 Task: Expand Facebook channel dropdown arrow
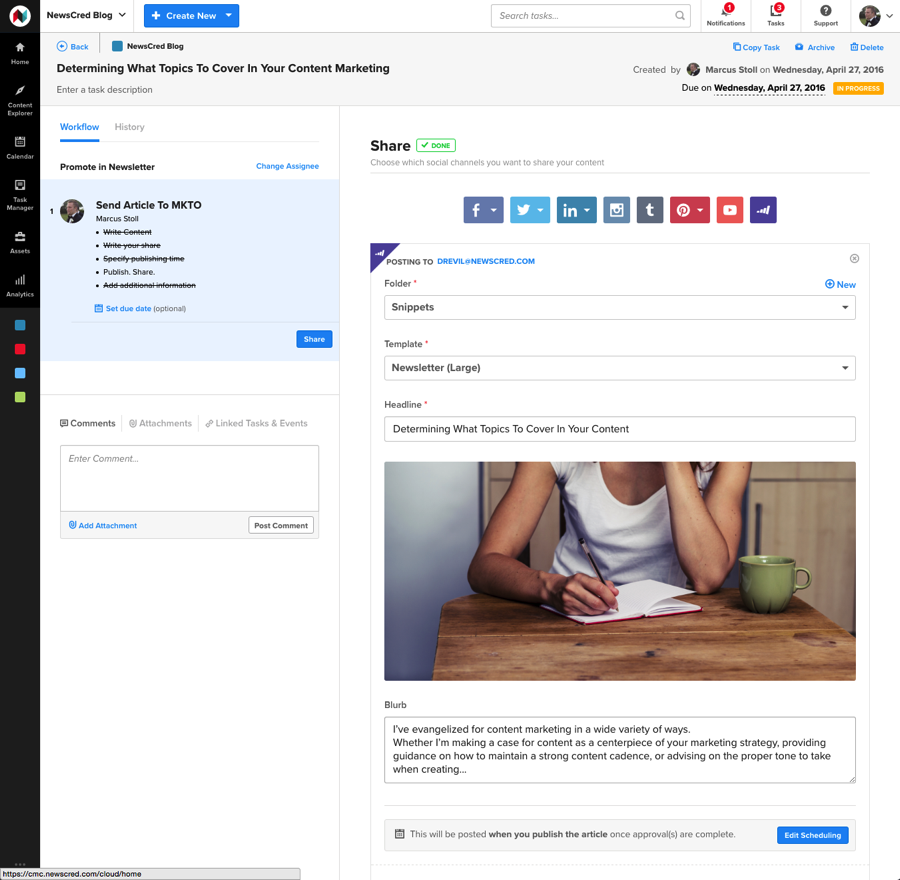tap(494, 210)
